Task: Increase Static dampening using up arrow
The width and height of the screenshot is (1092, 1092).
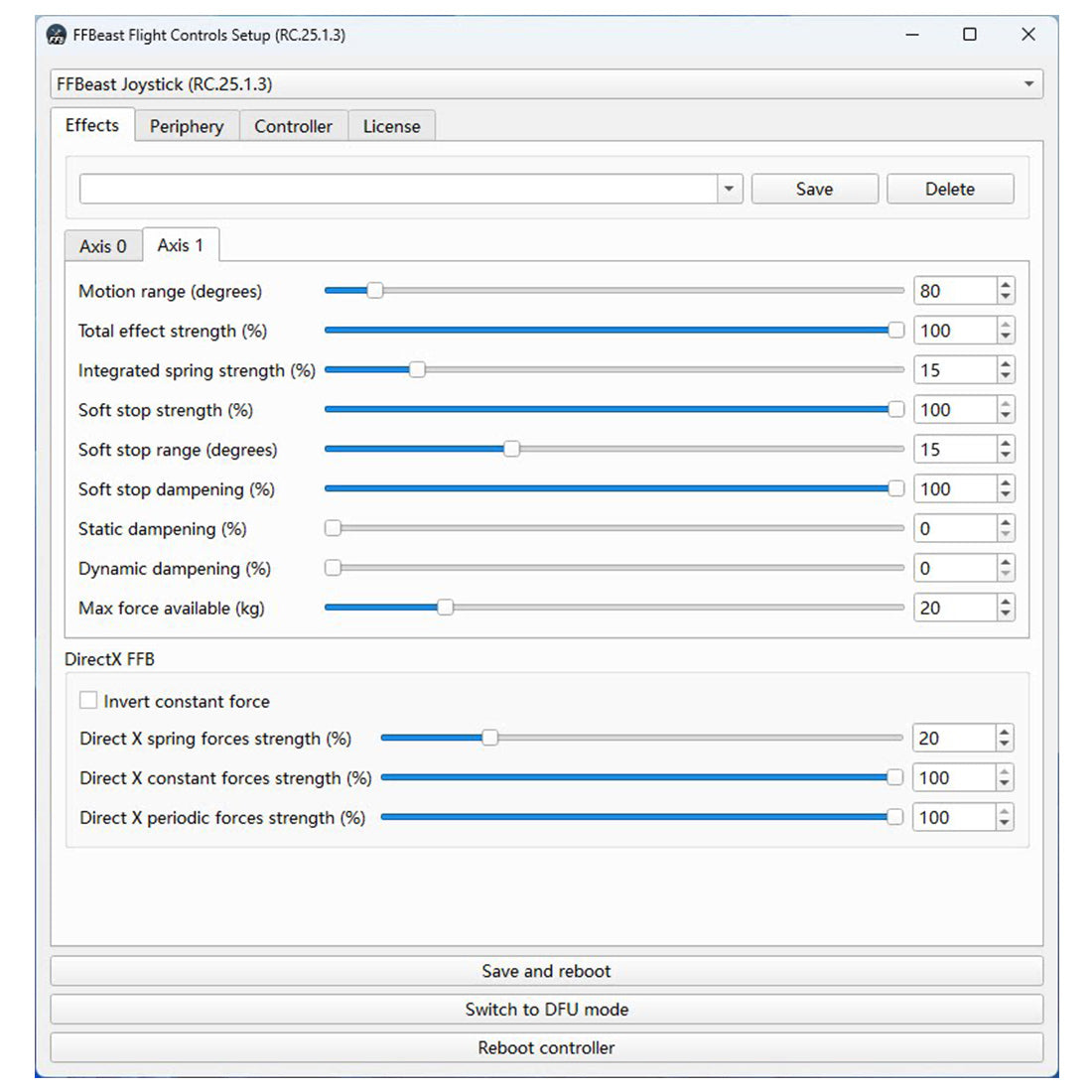Action: click(x=1006, y=523)
